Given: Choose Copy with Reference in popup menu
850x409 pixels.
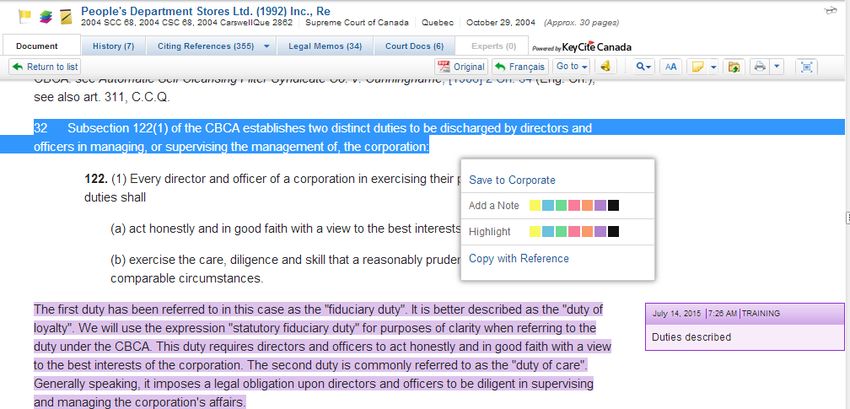Looking at the screenshot, I should (x=519, y=258).
